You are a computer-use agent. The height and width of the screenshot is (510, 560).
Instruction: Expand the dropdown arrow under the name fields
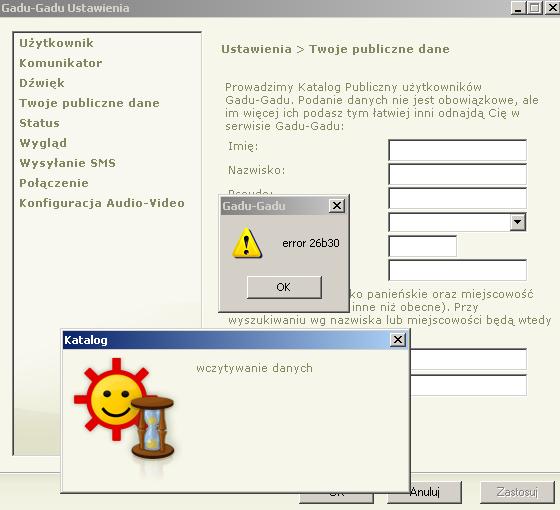[x=518, y=222]
